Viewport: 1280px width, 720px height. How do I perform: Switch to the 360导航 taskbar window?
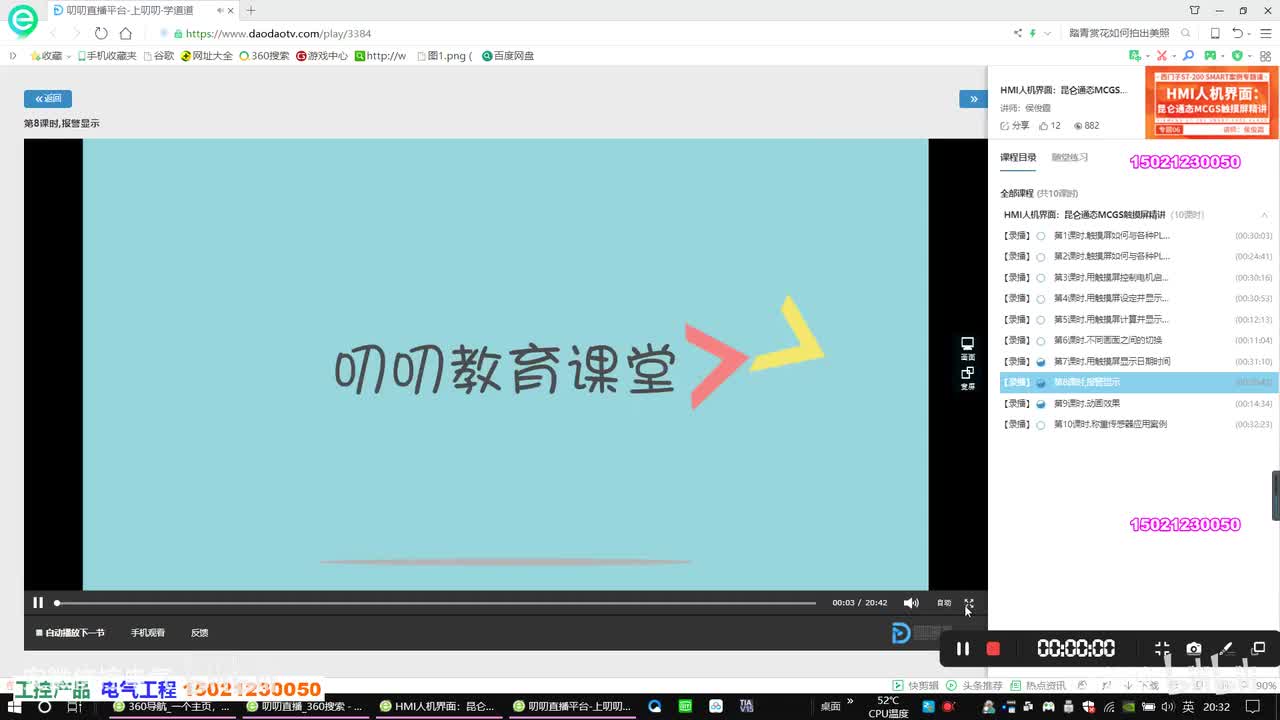tap(172, 707)
